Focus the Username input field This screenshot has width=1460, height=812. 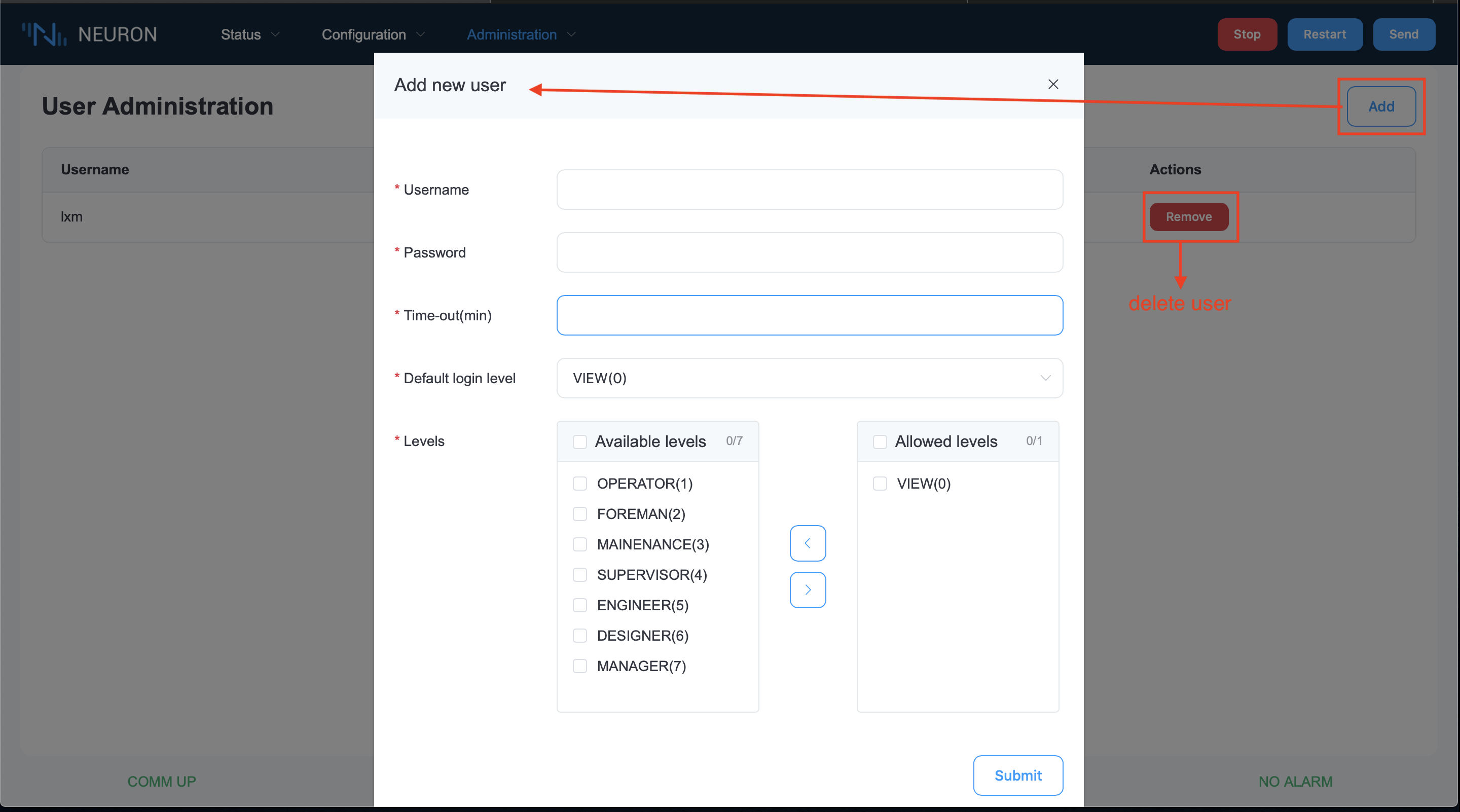pyautogui.click(x=810, y=190)
